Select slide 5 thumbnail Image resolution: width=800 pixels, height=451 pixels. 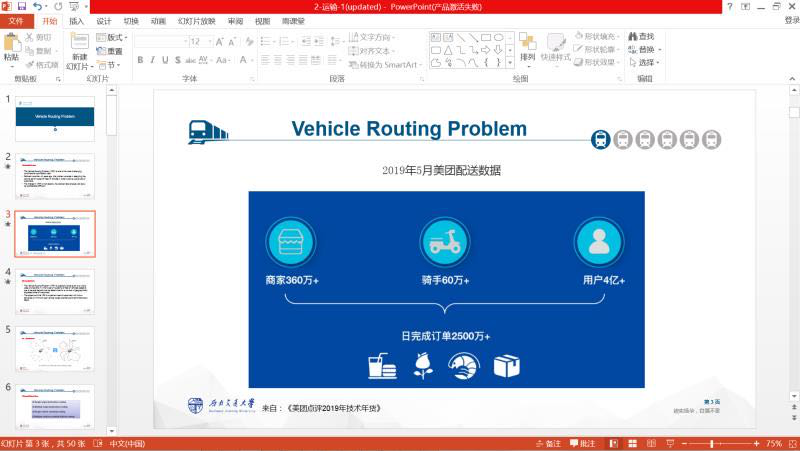click(x=55, y=349)
